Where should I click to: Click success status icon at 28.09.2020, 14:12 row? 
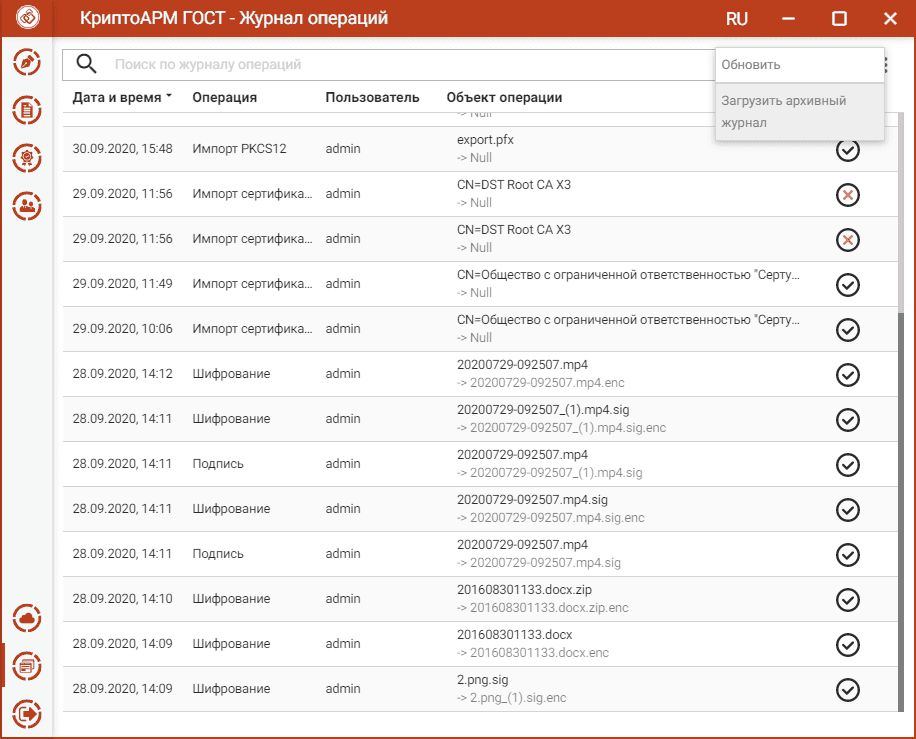[x=848, y=375]
